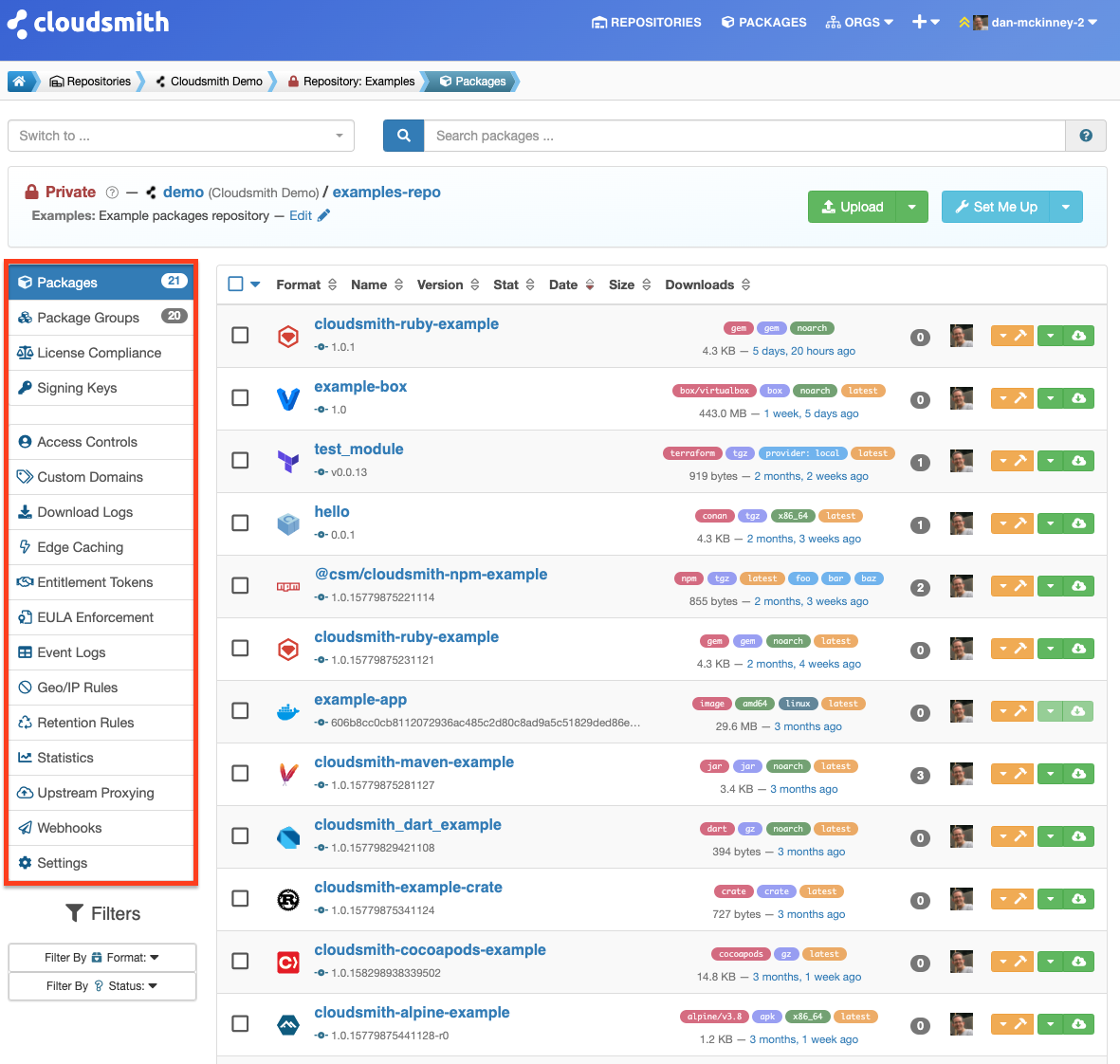This screenshot has height=1064, width=1120.
Task: Sort packages by the Downloads column
Action: click(x=707, y=284)
